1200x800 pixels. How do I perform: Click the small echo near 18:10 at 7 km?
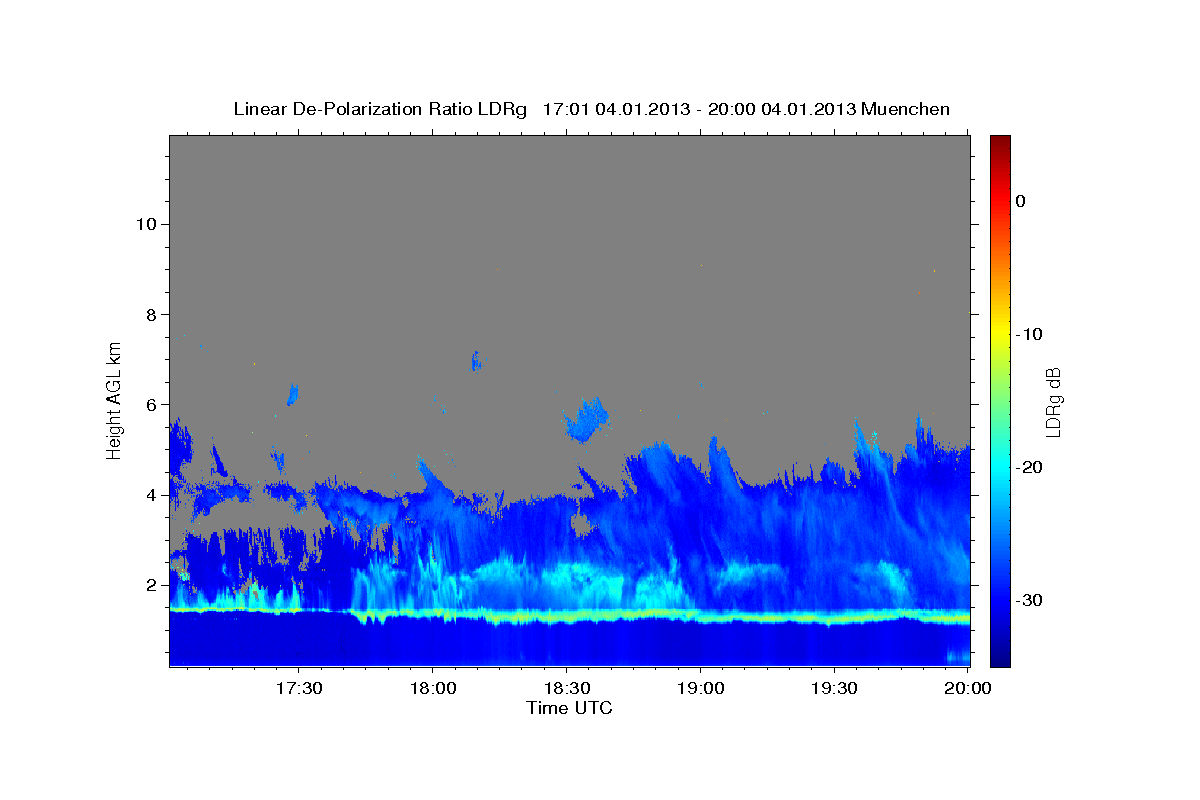tap(477, 361)
